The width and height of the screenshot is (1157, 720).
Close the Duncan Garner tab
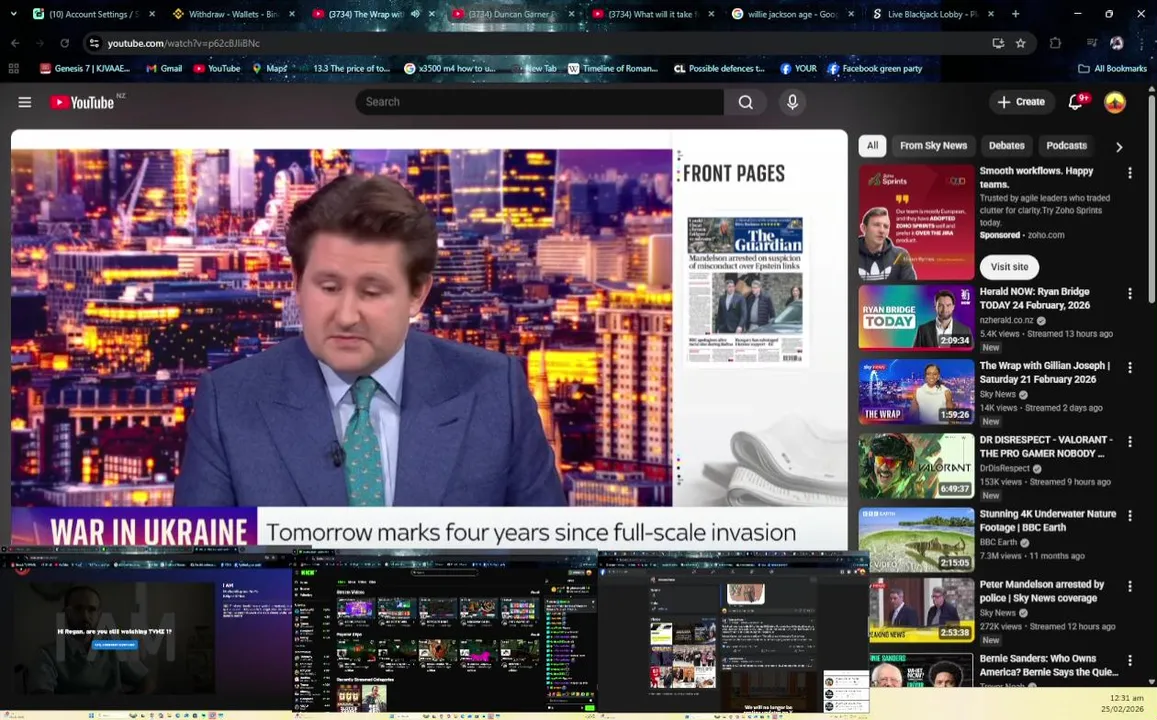[x=571, y=13]
